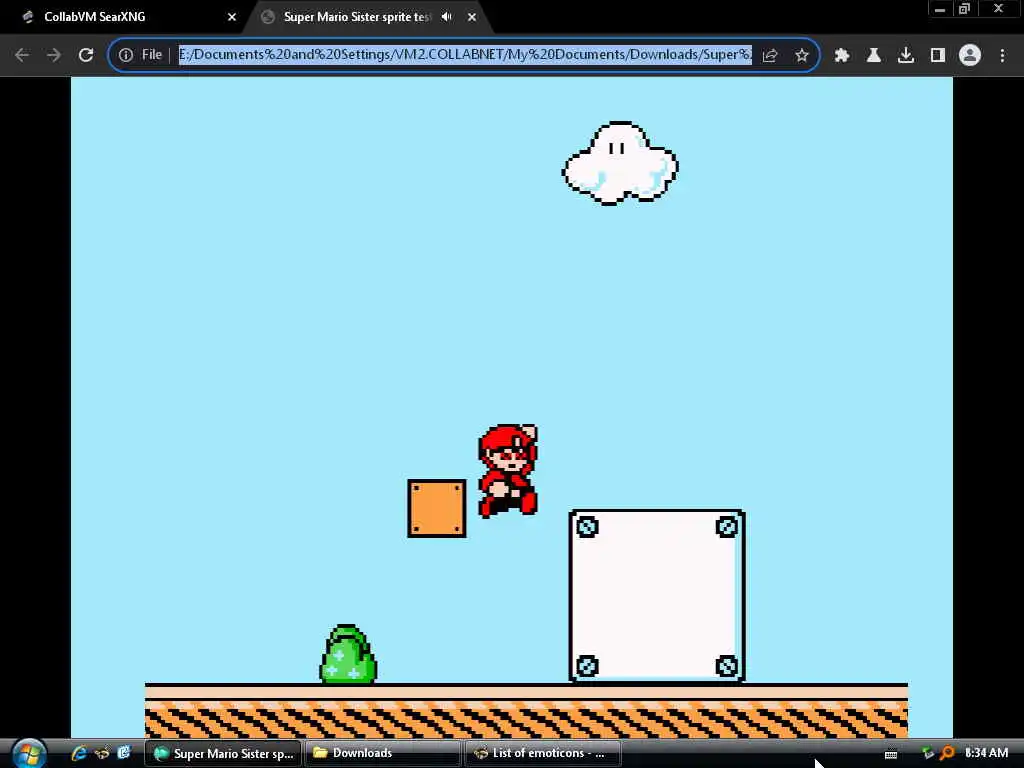Toggle the browser side panel
The image size is (1024, 768).
tap(938, 56)
